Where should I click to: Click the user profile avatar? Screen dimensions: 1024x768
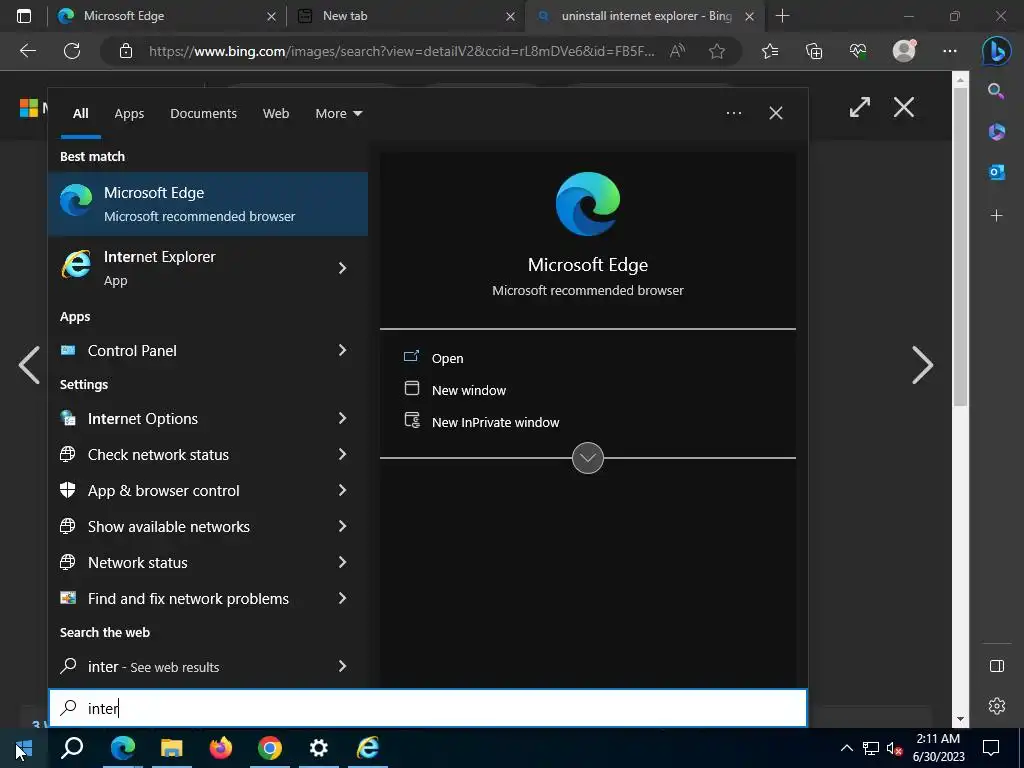904,50
